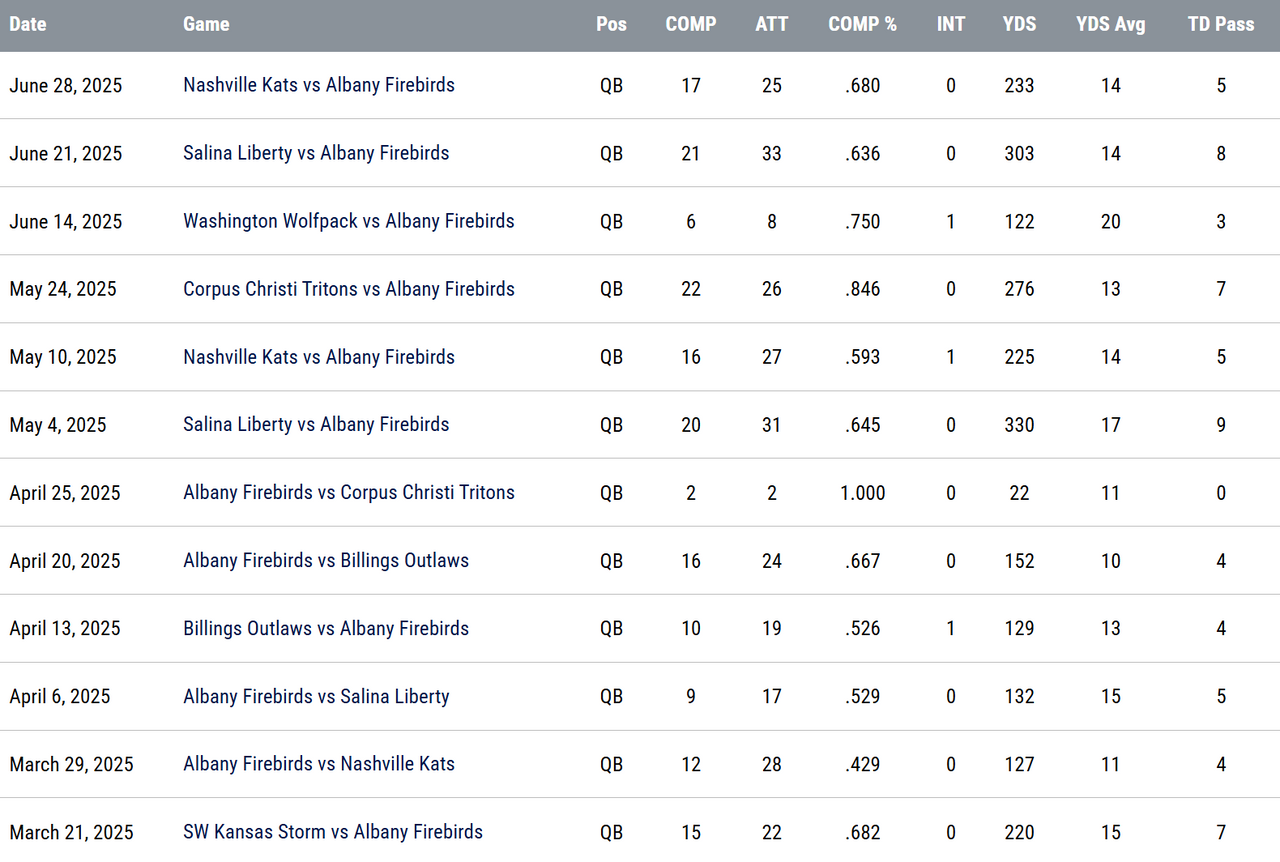
Task: Open May 24 Corpus Christi Tritons vs Albany Firebirds
Action: [349, 289]
